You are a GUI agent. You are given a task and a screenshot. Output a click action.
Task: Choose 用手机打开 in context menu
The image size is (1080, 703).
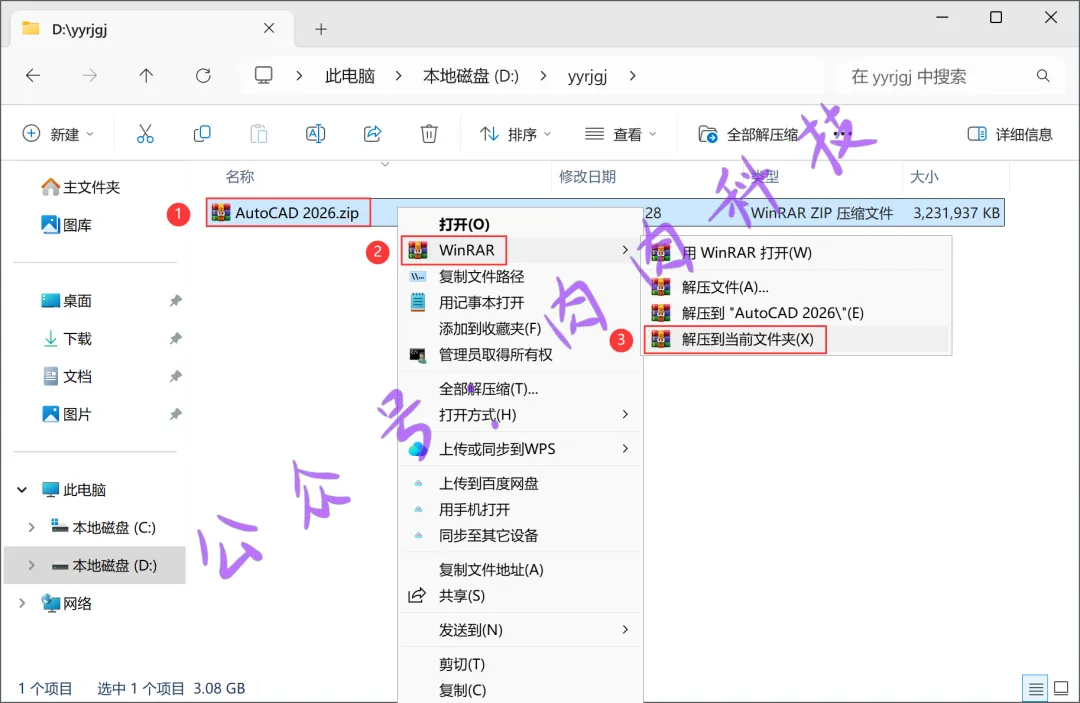[519, 510]
